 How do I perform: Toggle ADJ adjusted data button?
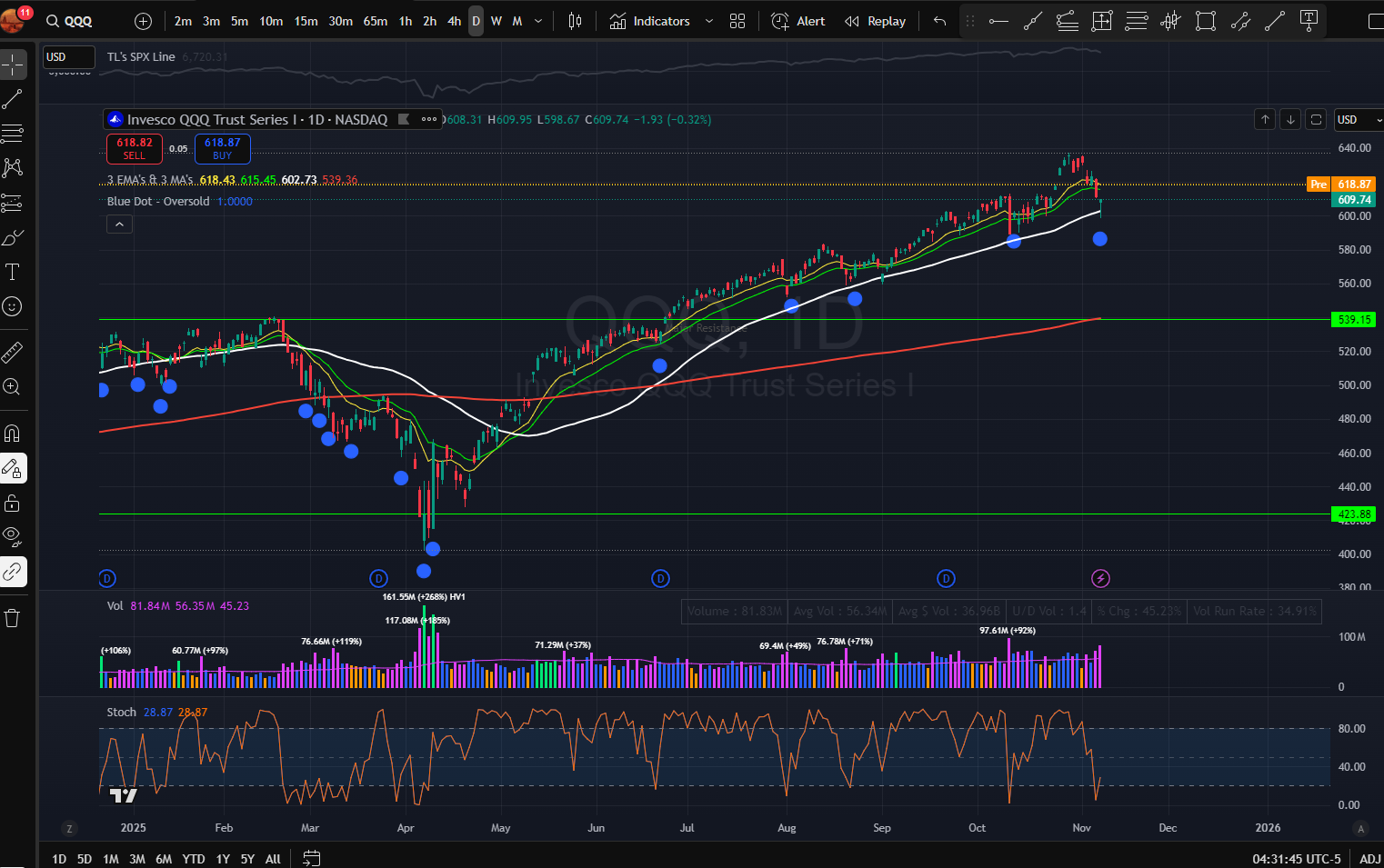coord(1369,858)
